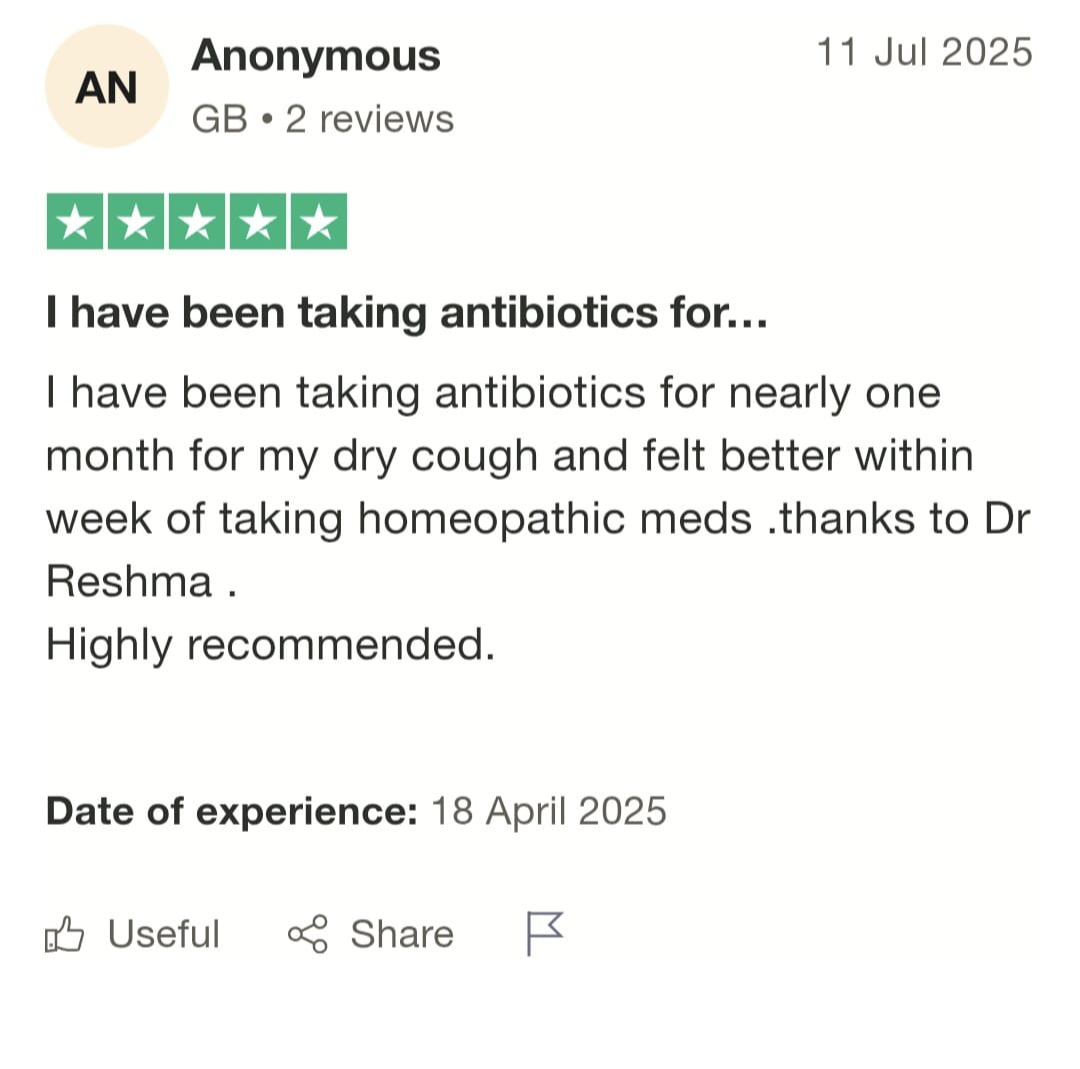Flag this review with the flag icon

pos(544,933)
